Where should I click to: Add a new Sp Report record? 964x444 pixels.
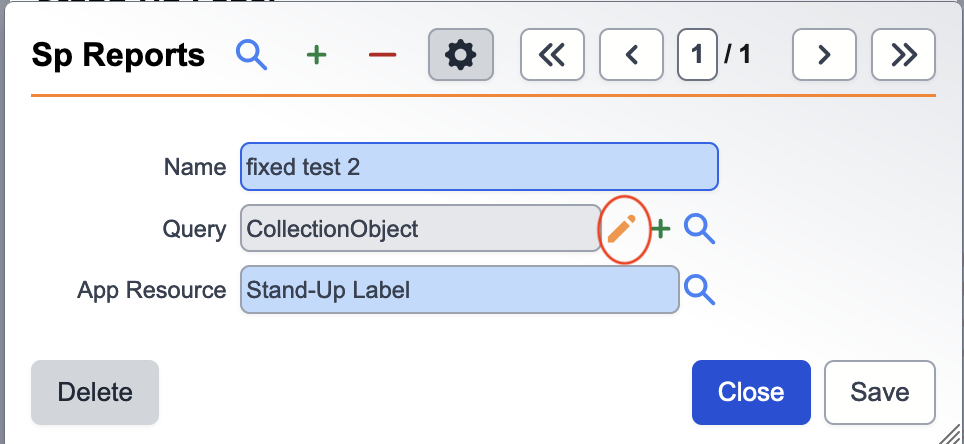[316, 55]
